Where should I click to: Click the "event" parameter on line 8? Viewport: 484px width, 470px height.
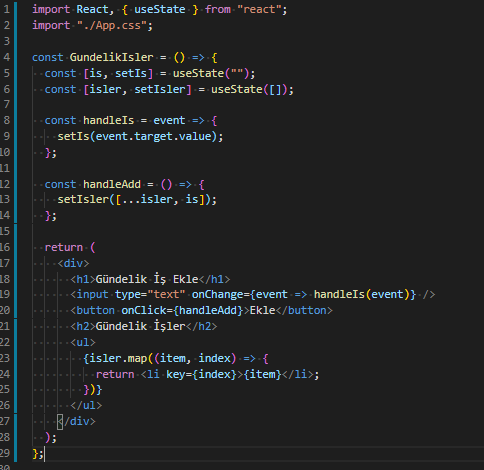click(x=169, y=120)
